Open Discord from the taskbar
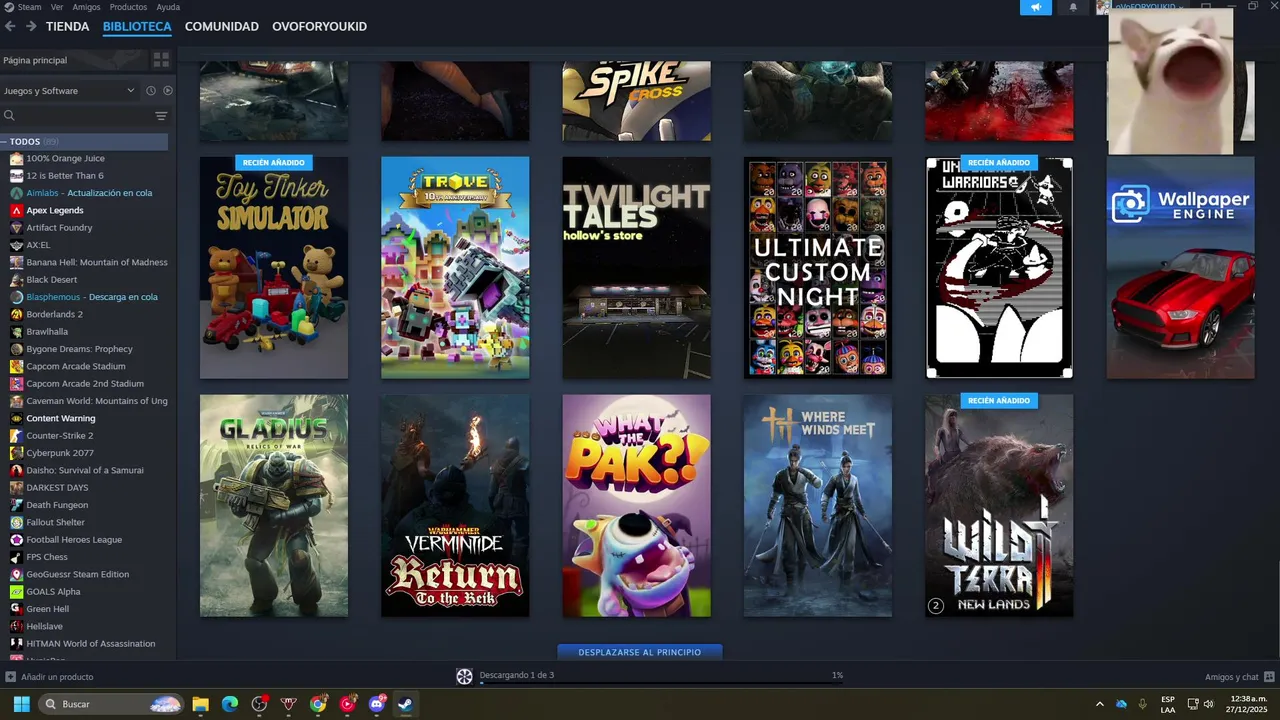The width and height of the screenshot is (1280, 720). [x=377, y=704]
